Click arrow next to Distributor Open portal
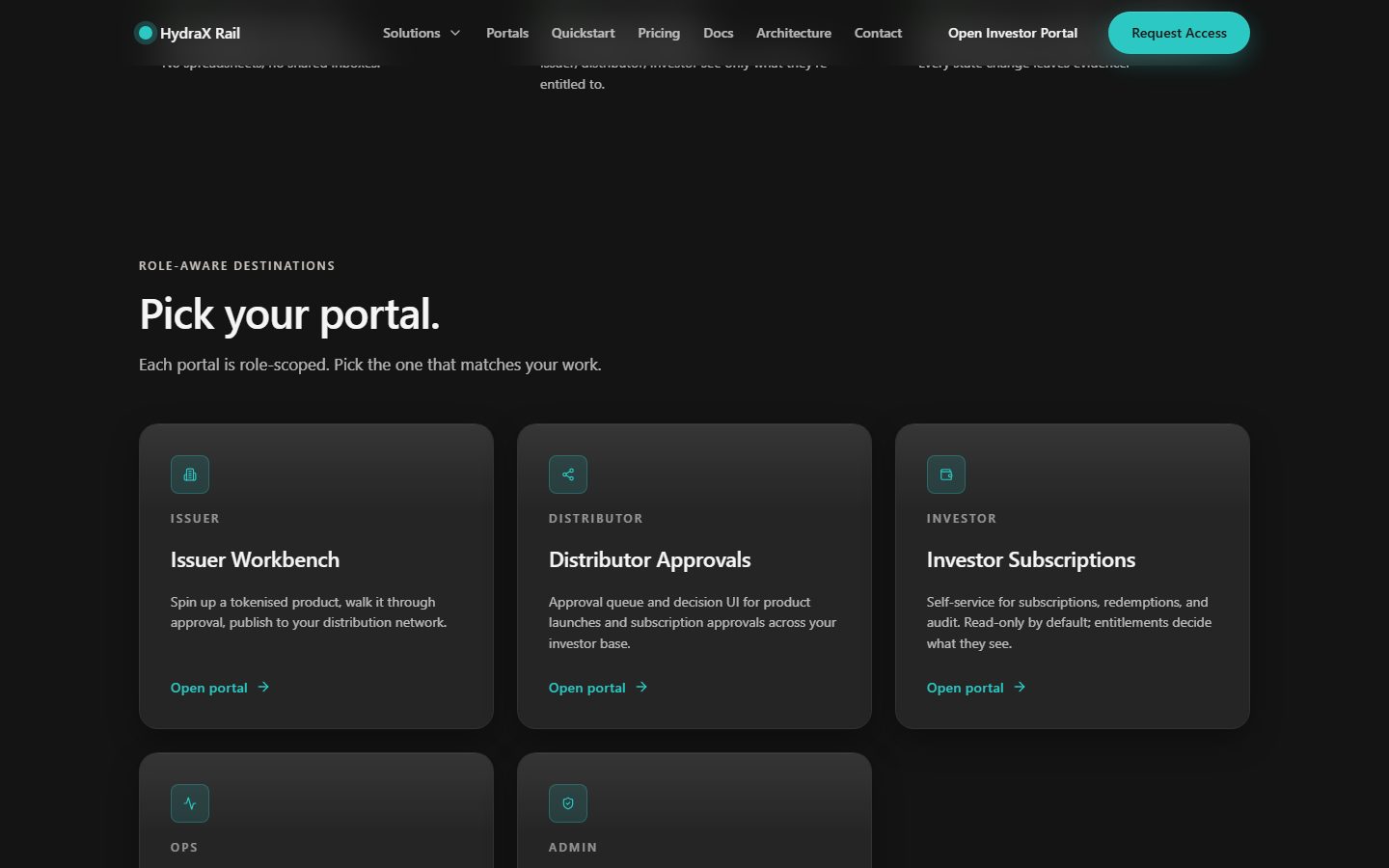This screenshot has height=868, width=1389. tap(641, 687)
